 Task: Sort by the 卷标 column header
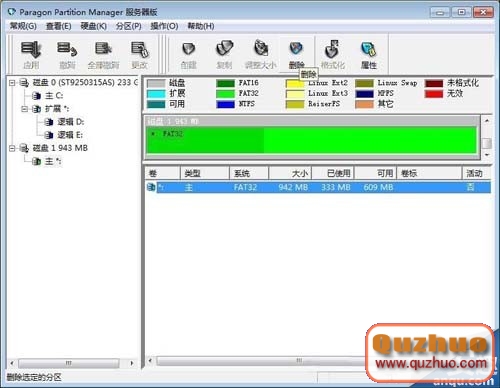(429, 173)
